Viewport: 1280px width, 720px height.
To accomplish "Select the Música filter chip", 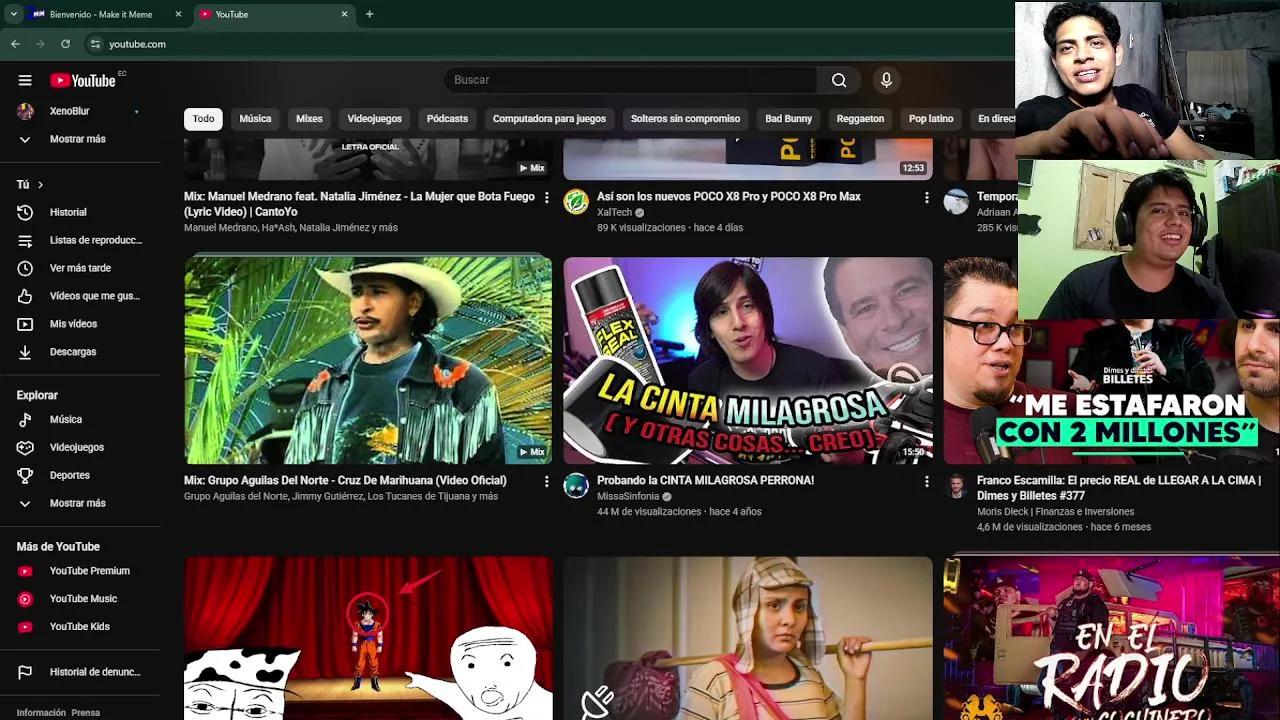I will pyautogui.click(x=255, y=119).
